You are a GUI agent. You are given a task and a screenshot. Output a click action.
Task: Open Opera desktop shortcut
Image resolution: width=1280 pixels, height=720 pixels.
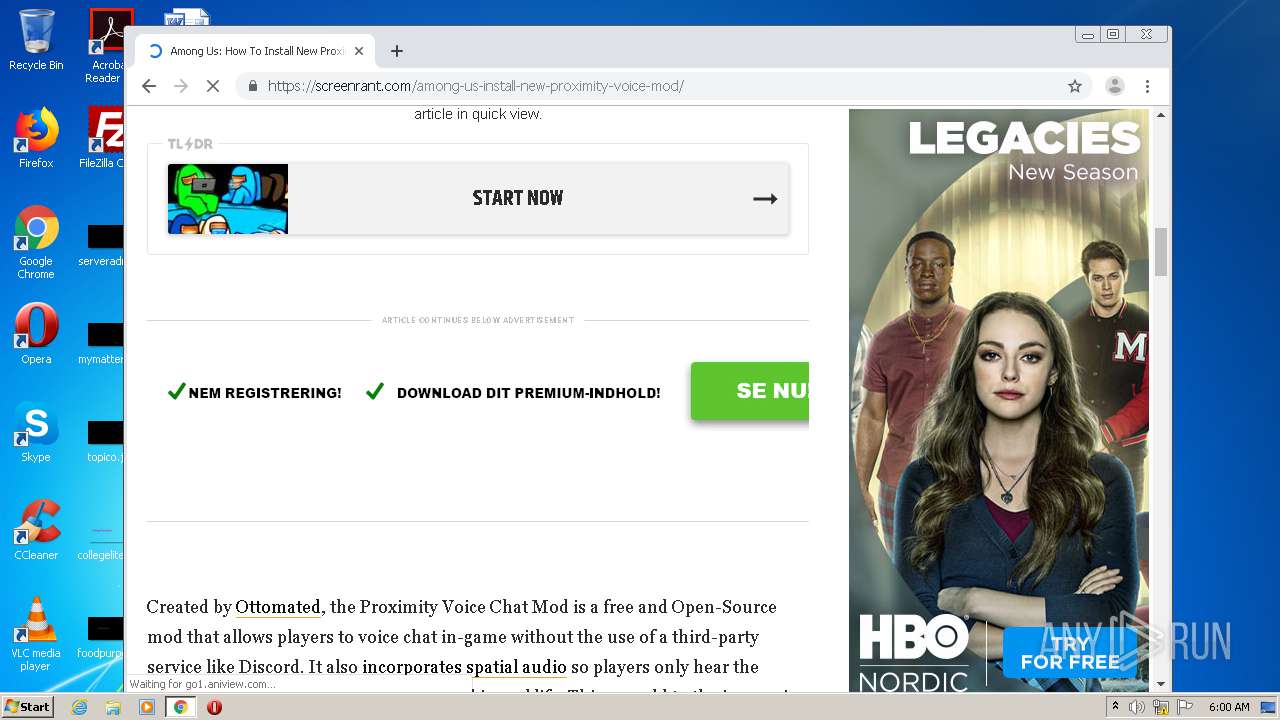36,334
